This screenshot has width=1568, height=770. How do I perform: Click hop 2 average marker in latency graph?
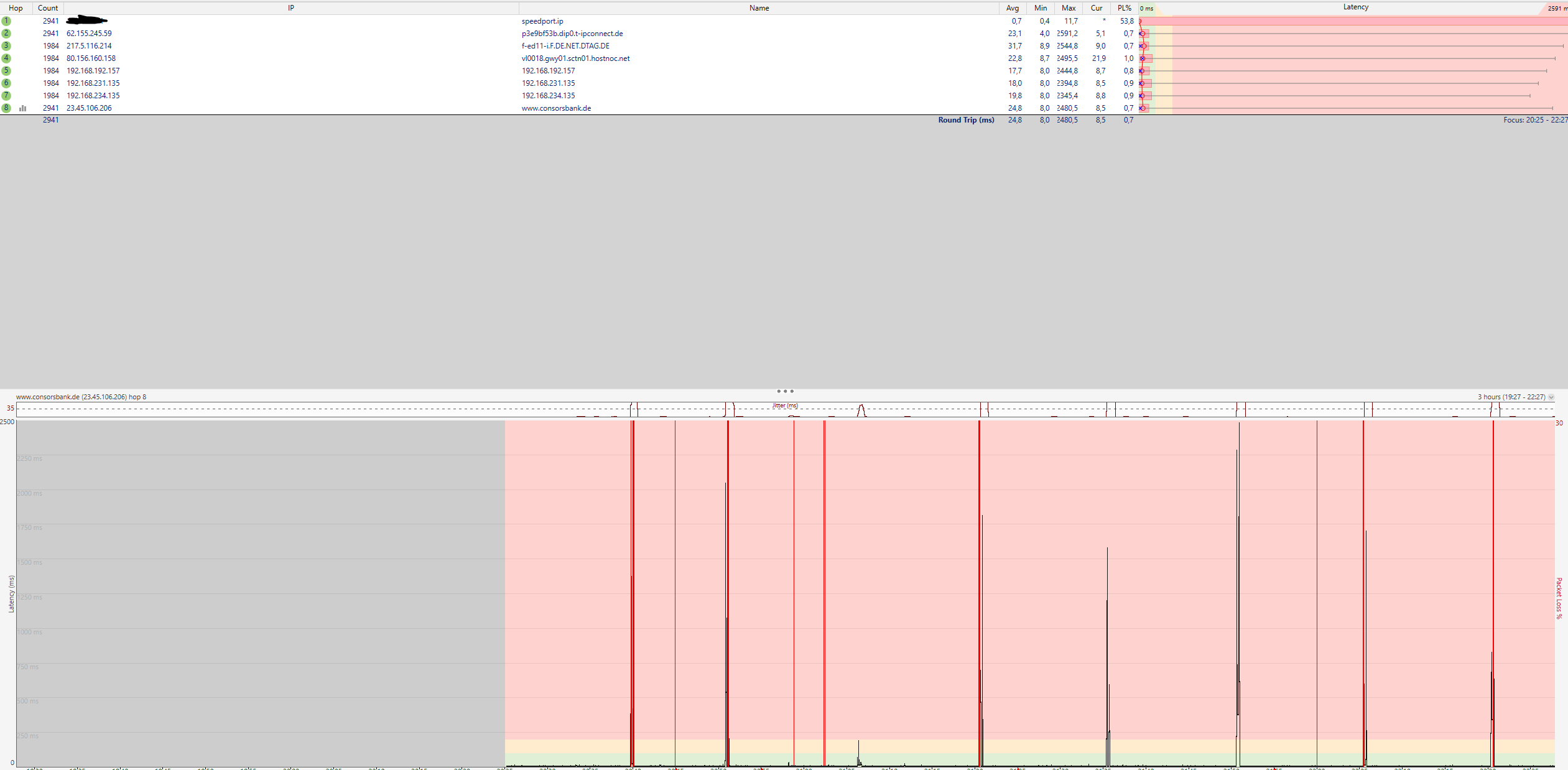point(1143,34)
